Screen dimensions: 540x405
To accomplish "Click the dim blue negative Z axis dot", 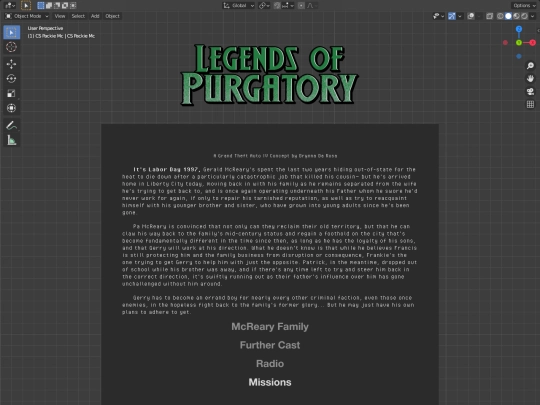I will tap(519, 56).
